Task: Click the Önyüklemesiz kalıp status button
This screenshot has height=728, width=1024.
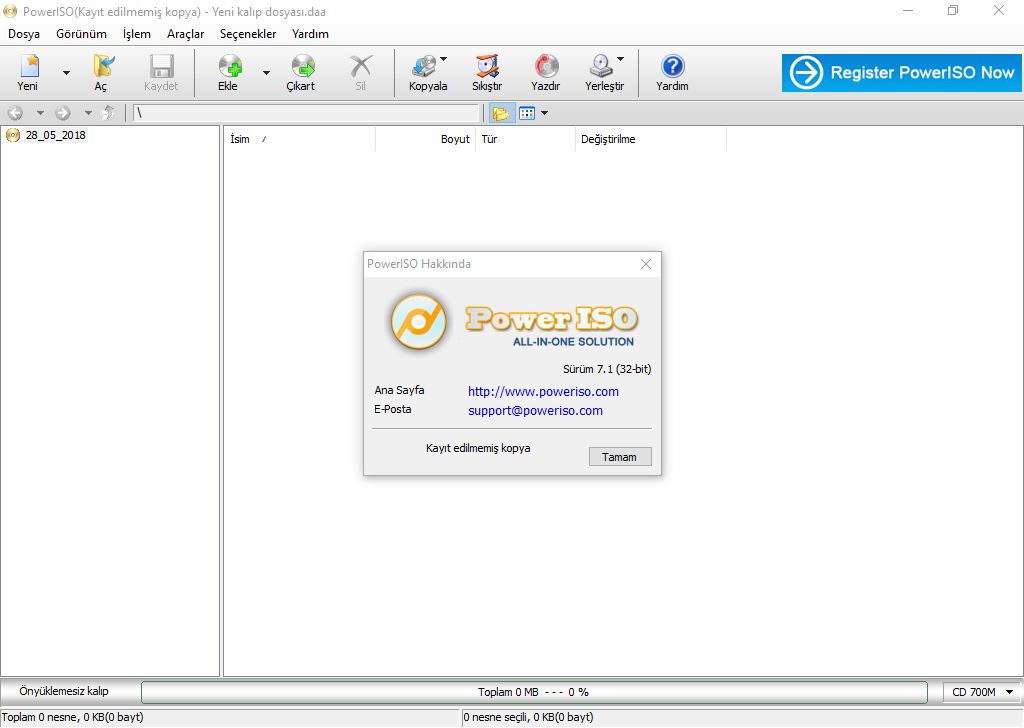Action: (64, 691)
